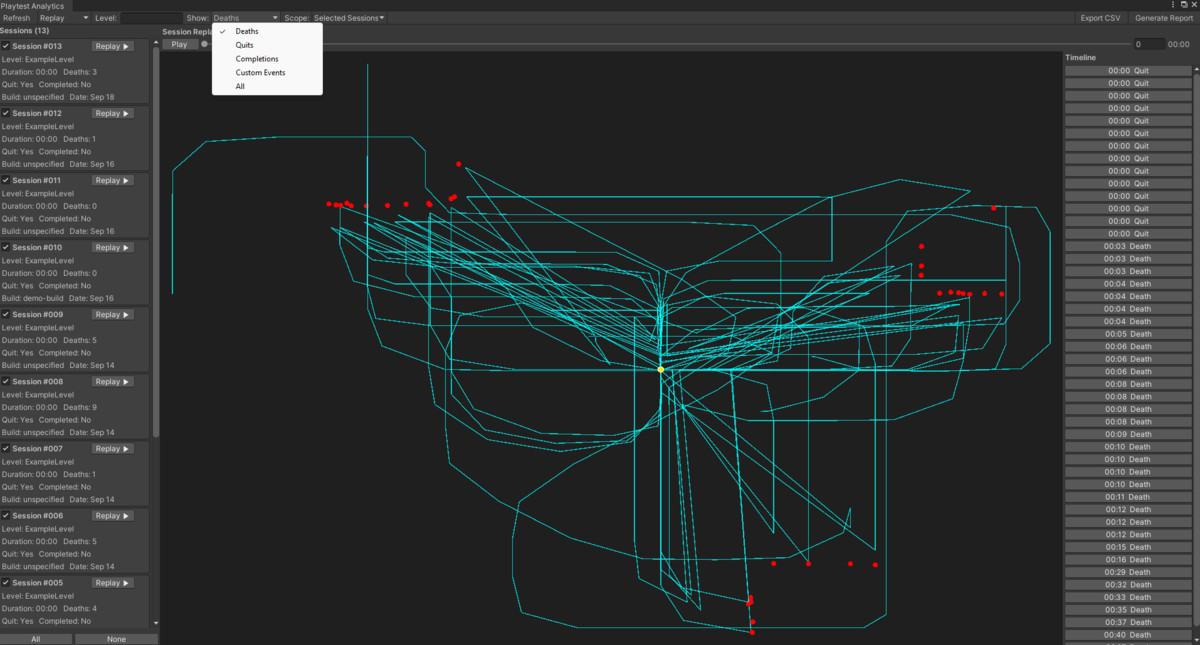
Task: Click the yellow spawn point marker
Action: (661, 370)
